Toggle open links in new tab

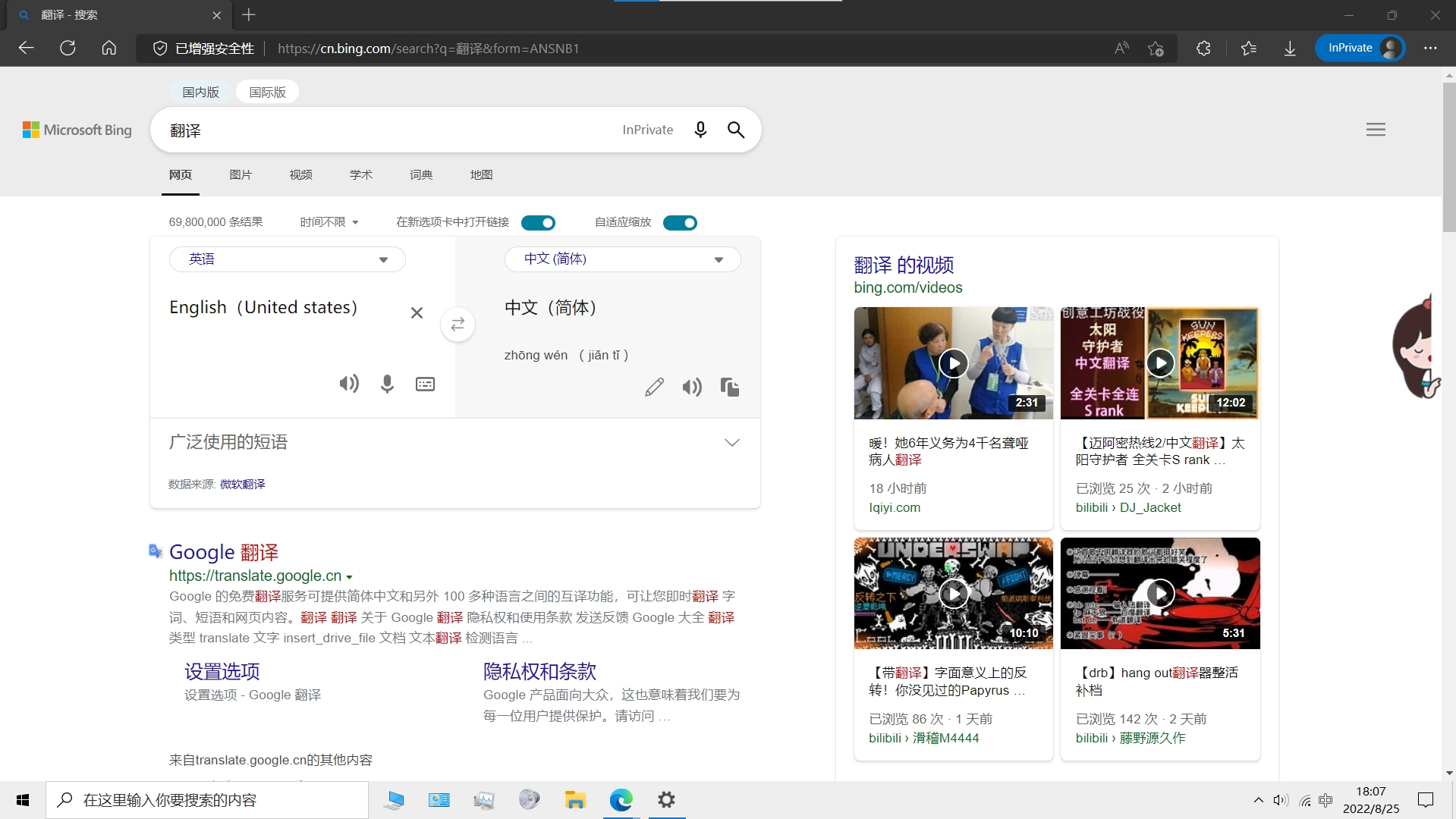coord(538,222)
